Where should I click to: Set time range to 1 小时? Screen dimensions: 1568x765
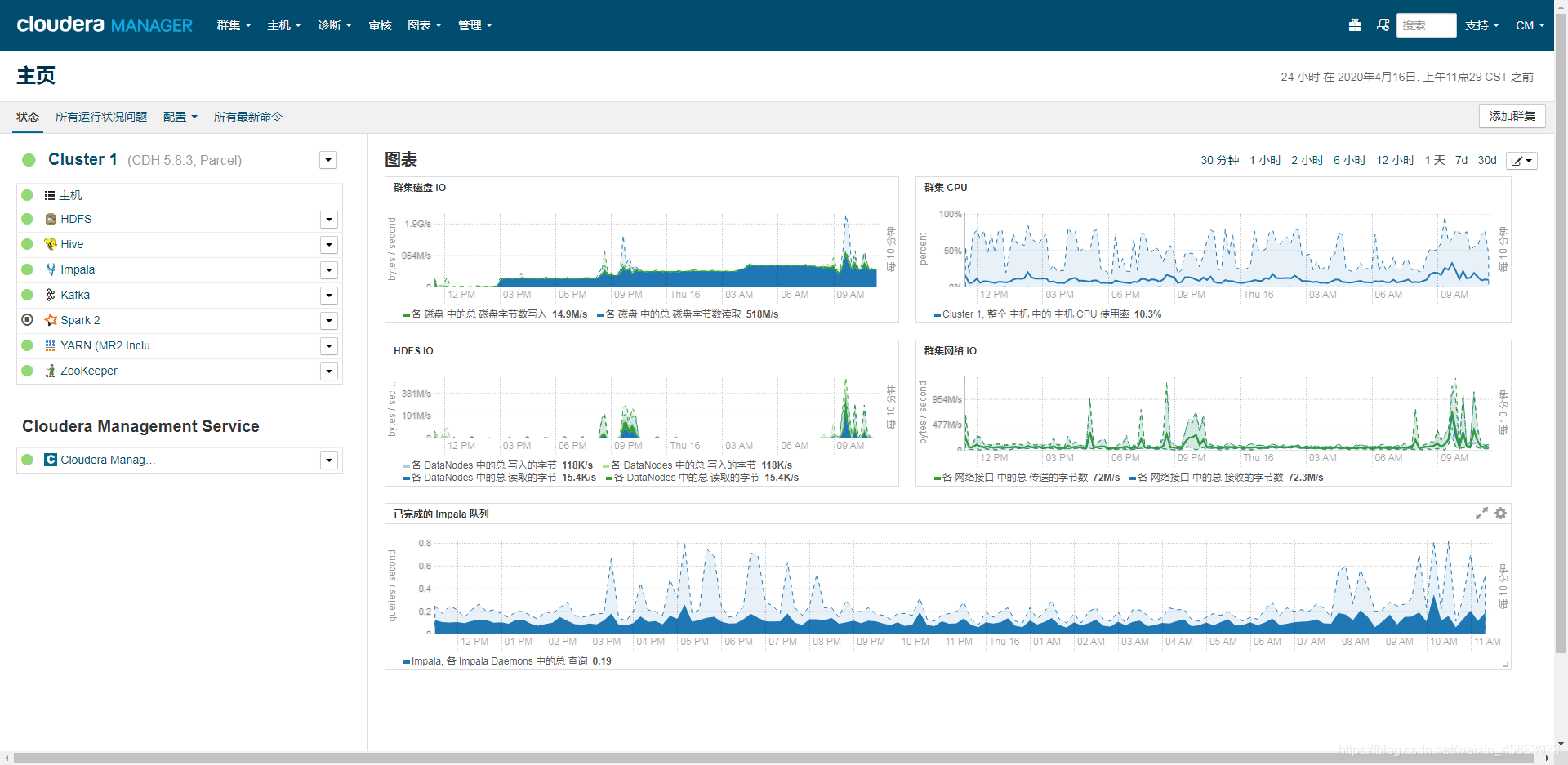point(1265,160)
